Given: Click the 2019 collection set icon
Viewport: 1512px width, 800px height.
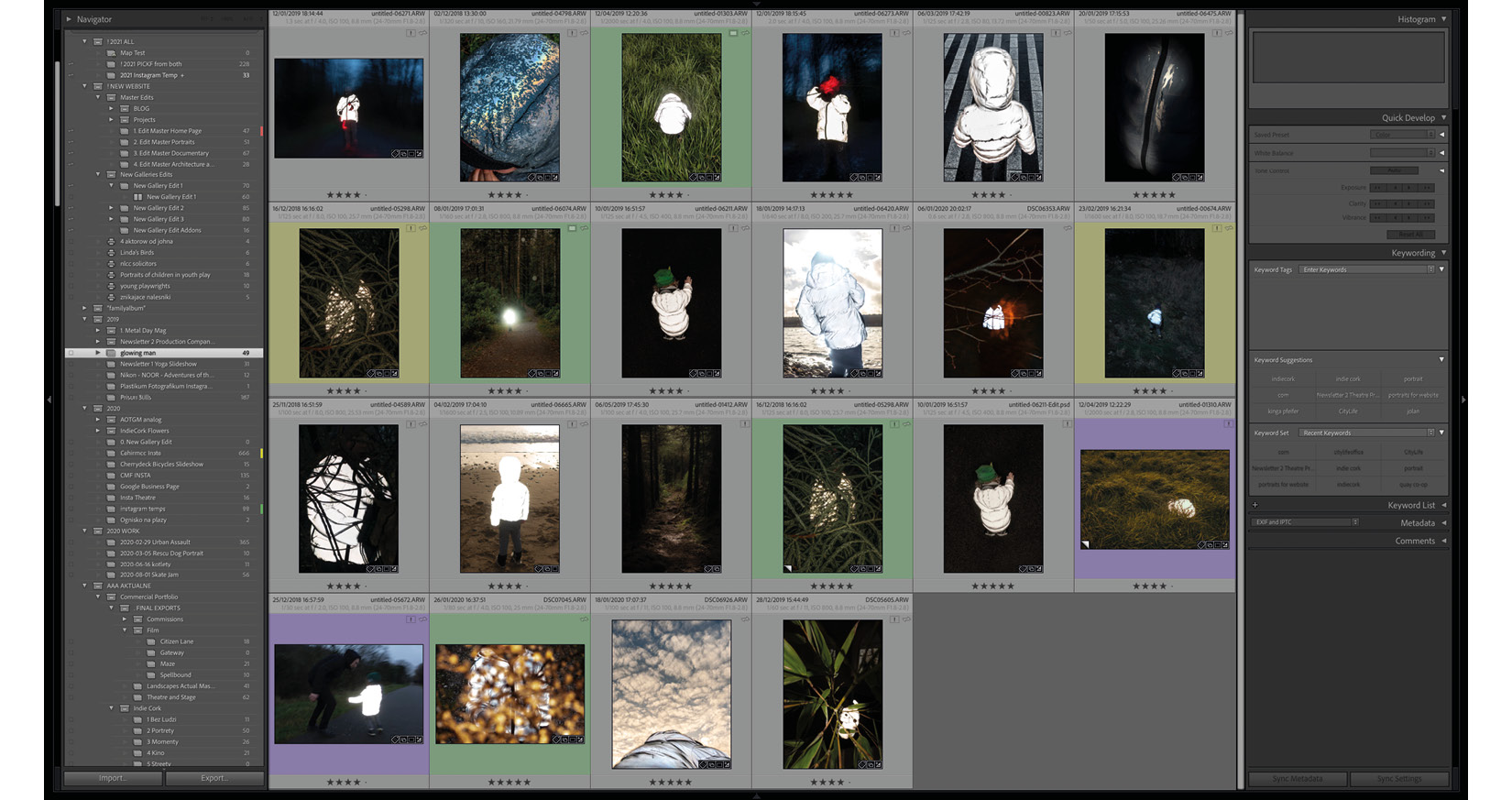Looking at the screenshot, I should pyautogui.click(x=98, y=320).
